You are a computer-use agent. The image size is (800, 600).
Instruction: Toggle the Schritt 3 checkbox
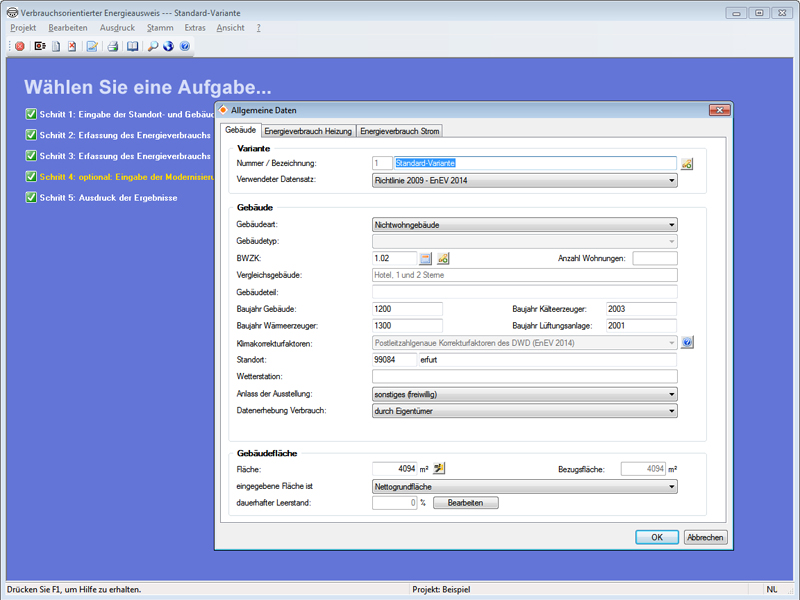31,156
